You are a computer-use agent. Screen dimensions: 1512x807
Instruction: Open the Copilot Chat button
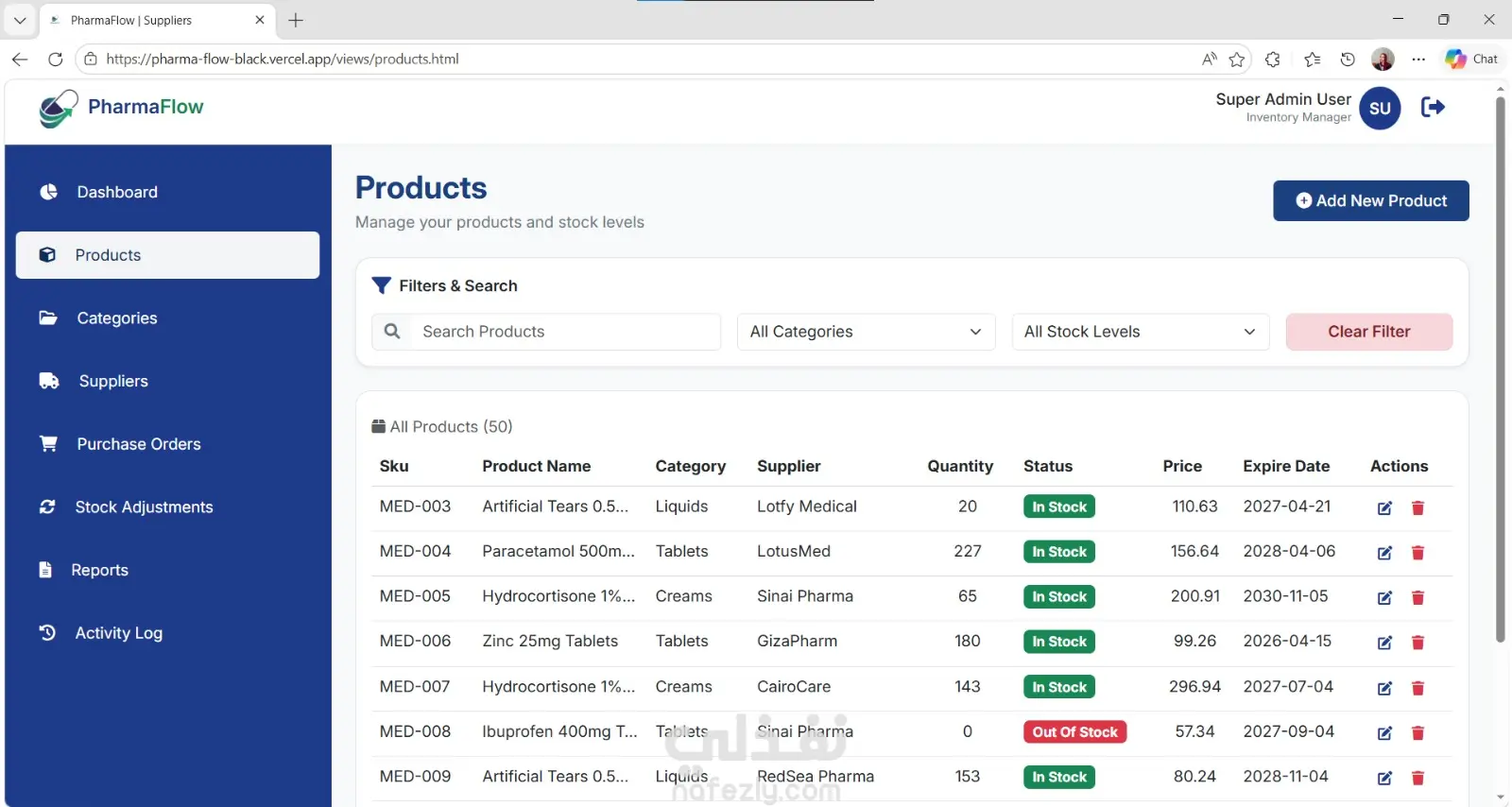(x=1471, y=59)
